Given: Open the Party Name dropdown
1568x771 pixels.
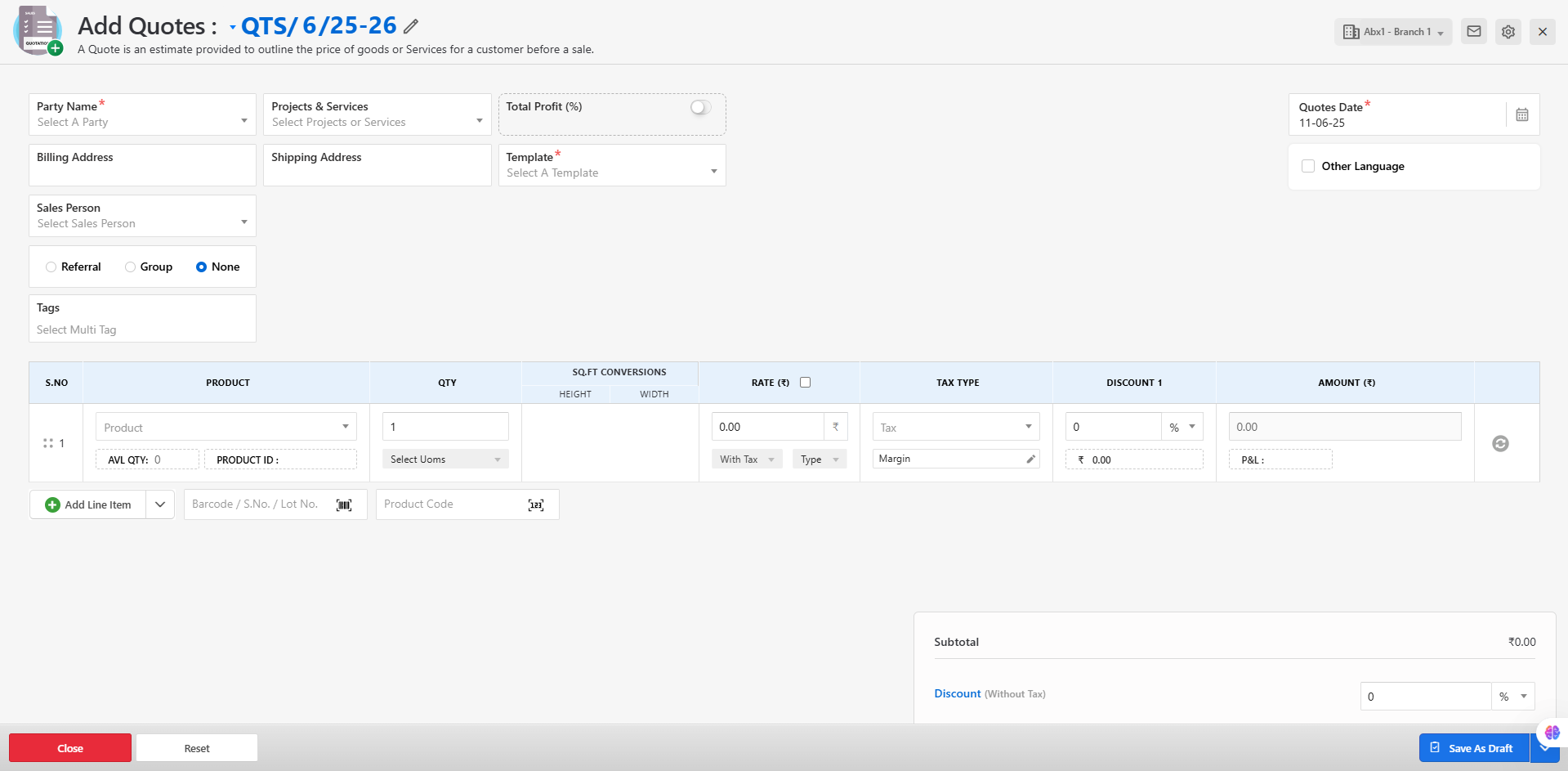Looking at the screenshot, I should [x=142, y=115].
